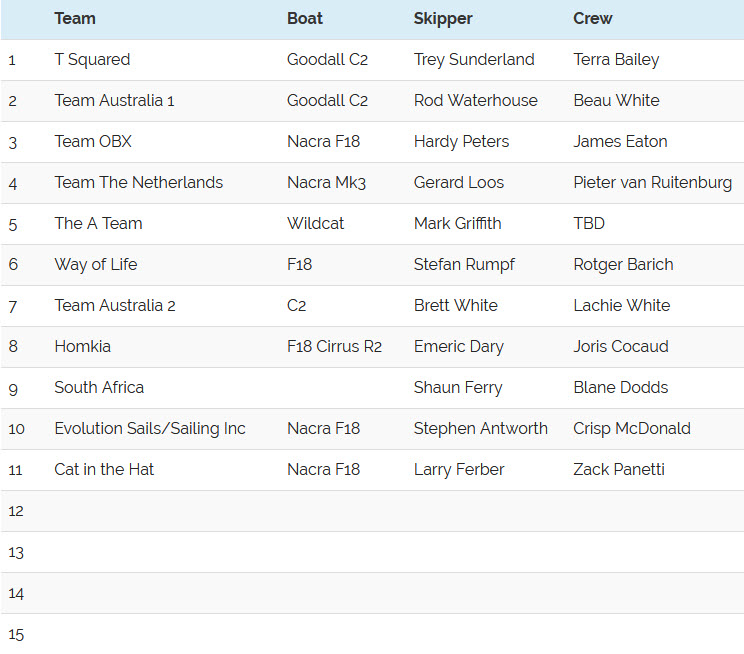744x654 pixels.
Task: Click the Wildcat boat cell
Action: pyautogui.click(x=315, y=223)
